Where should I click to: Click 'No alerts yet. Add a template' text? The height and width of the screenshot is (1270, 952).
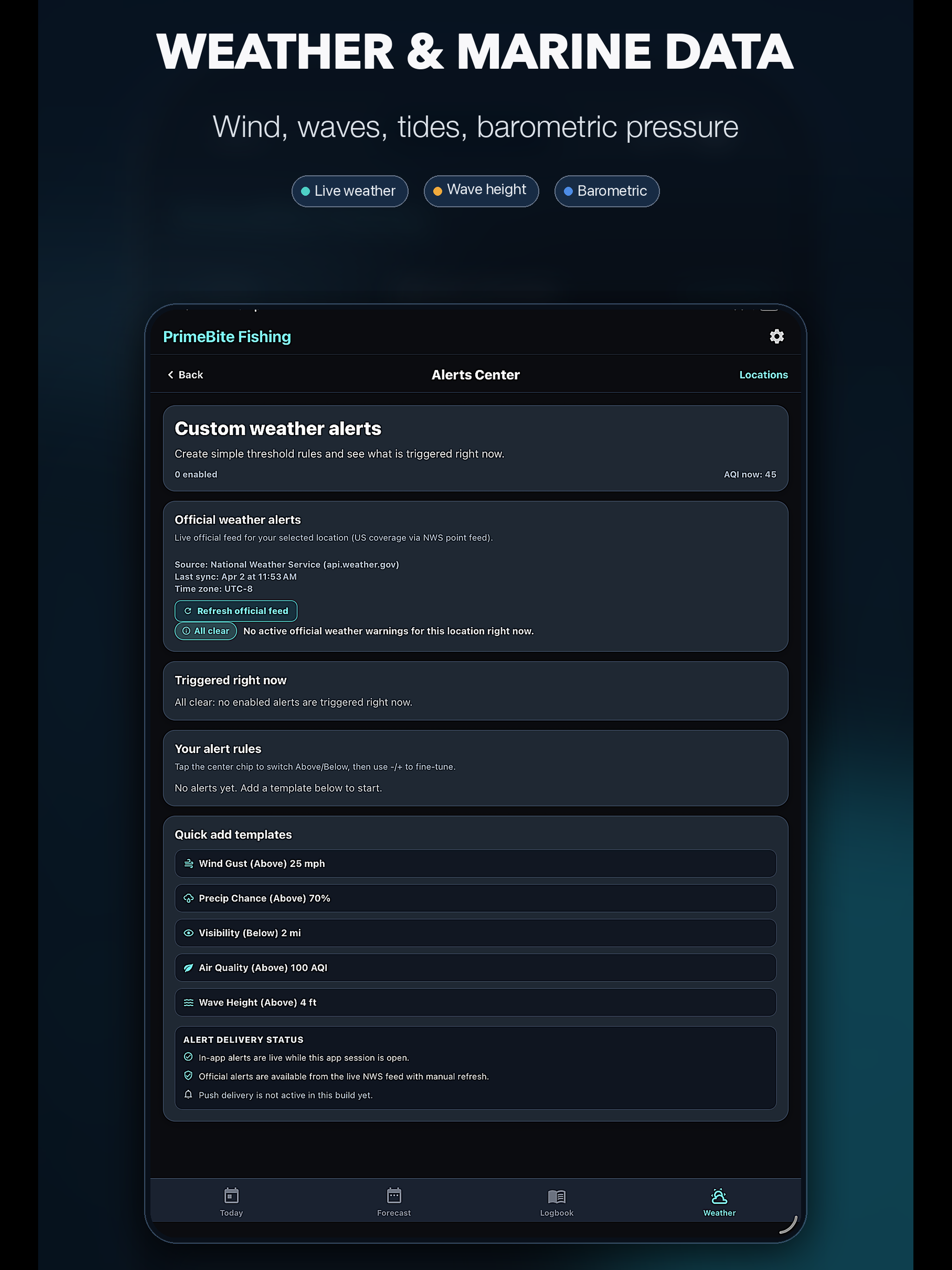(x=278, y=788)
